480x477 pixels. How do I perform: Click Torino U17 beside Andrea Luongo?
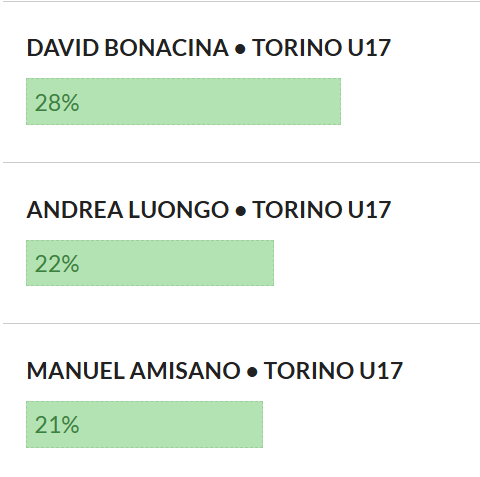coord(321,210)
